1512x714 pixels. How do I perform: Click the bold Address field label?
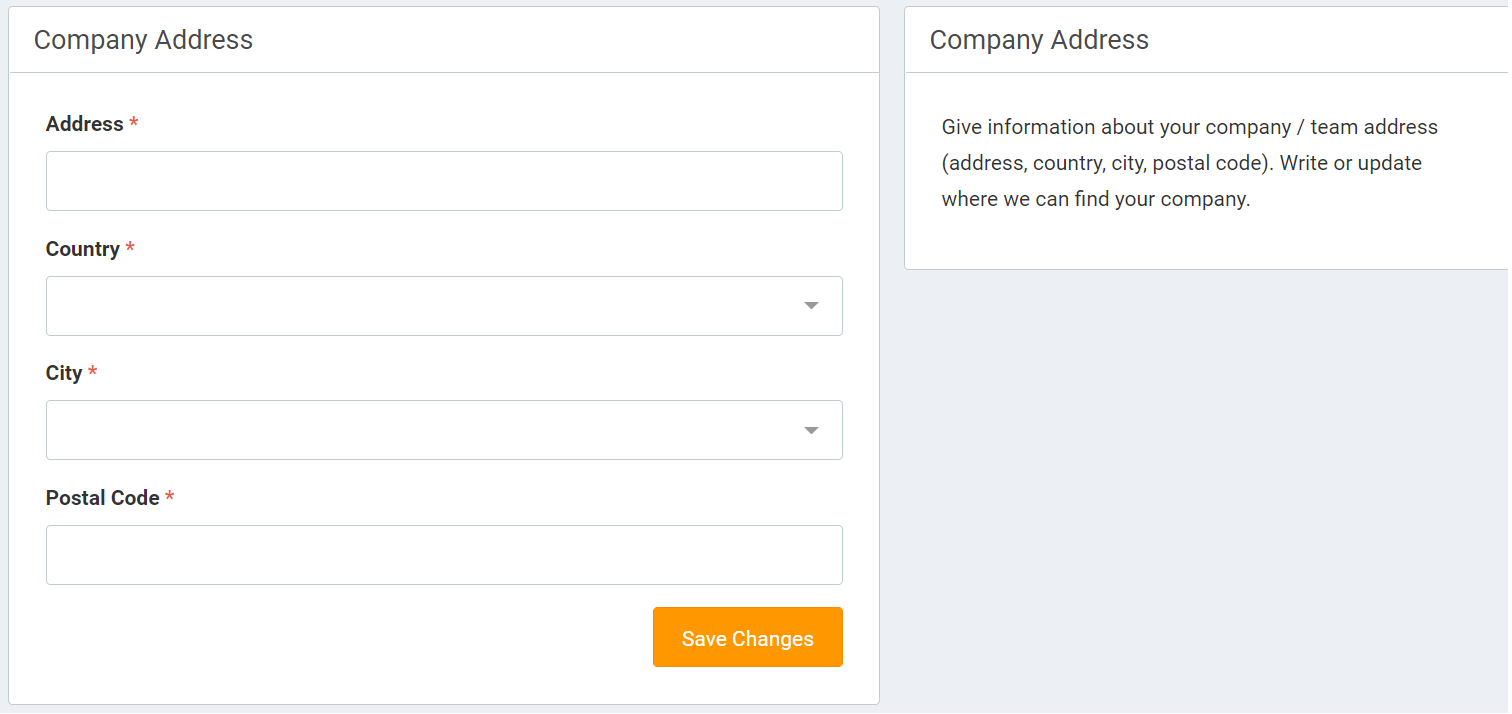coord(85,124)
